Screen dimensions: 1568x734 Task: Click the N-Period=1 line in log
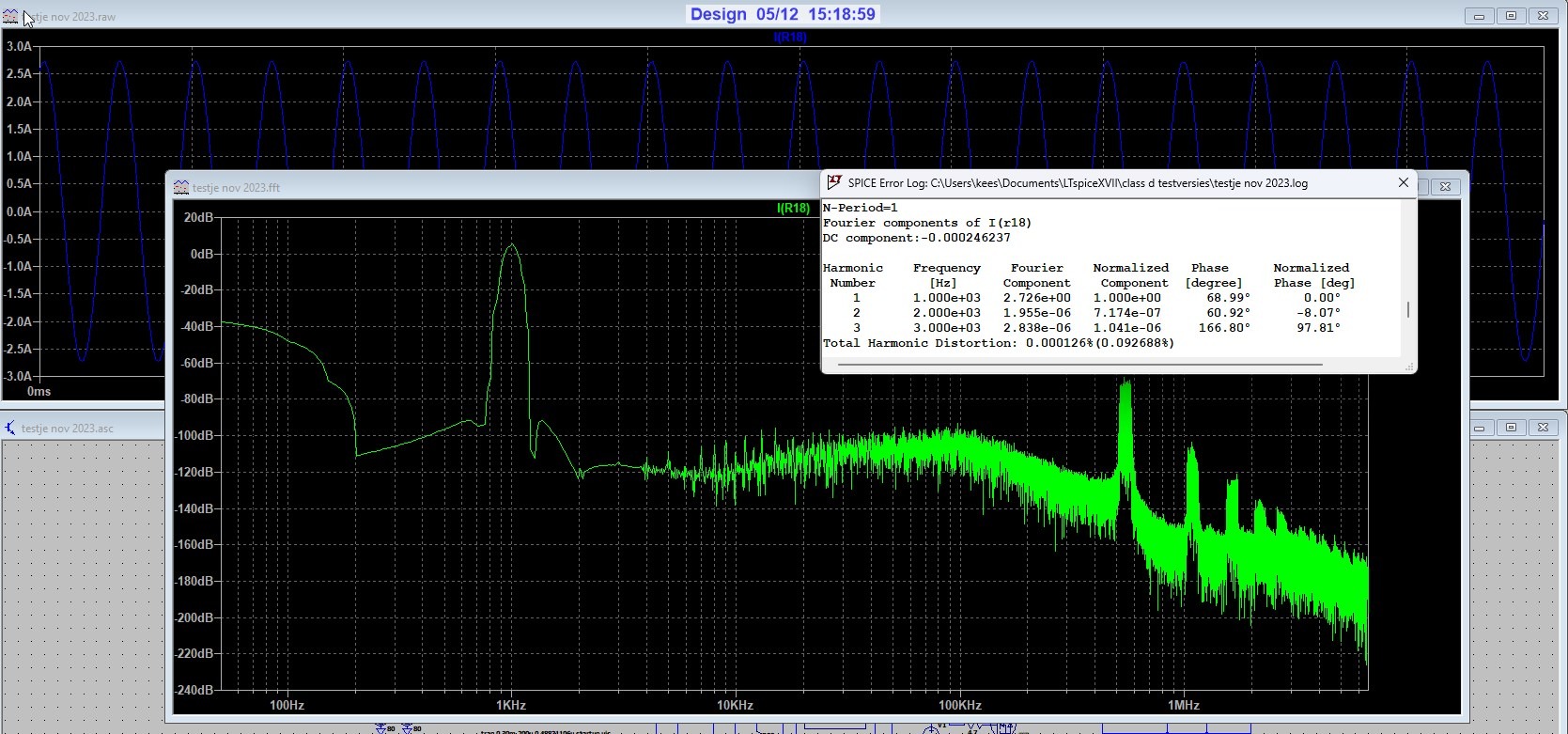pyautogui.click(x=861, y=208)
